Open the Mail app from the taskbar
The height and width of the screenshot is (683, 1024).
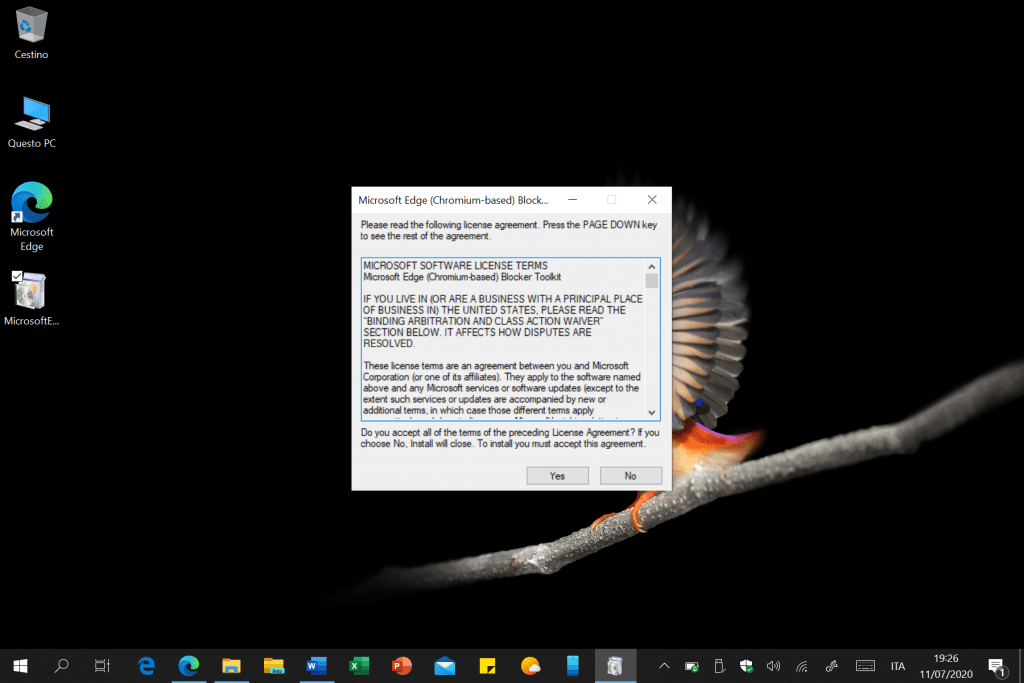click(445, 665)
